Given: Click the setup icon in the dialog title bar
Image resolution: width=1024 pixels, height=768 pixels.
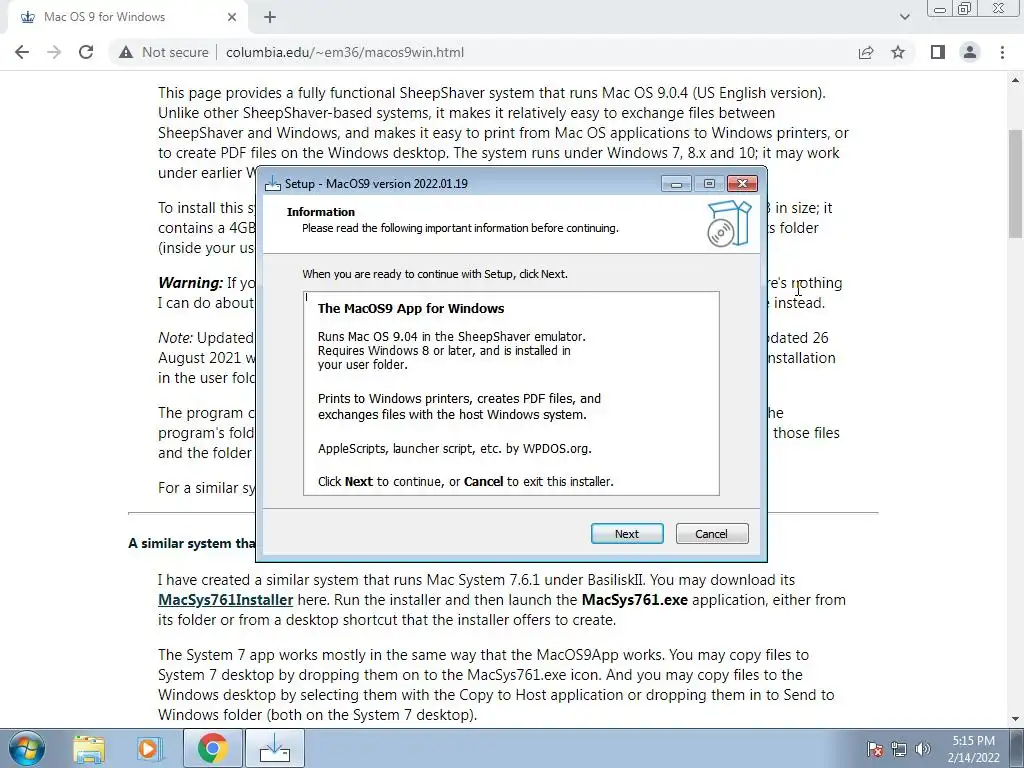Looking at the screenshot, I should [x=273, y=184].
